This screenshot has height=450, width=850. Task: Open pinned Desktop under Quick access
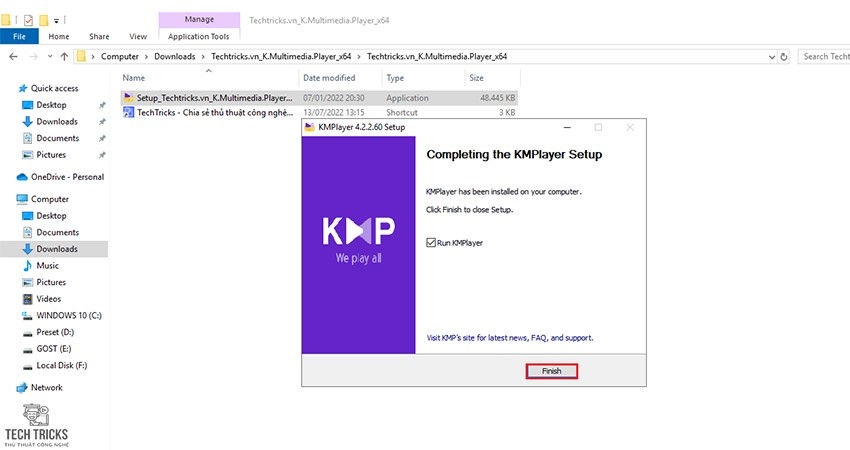[x=51, y=105]
